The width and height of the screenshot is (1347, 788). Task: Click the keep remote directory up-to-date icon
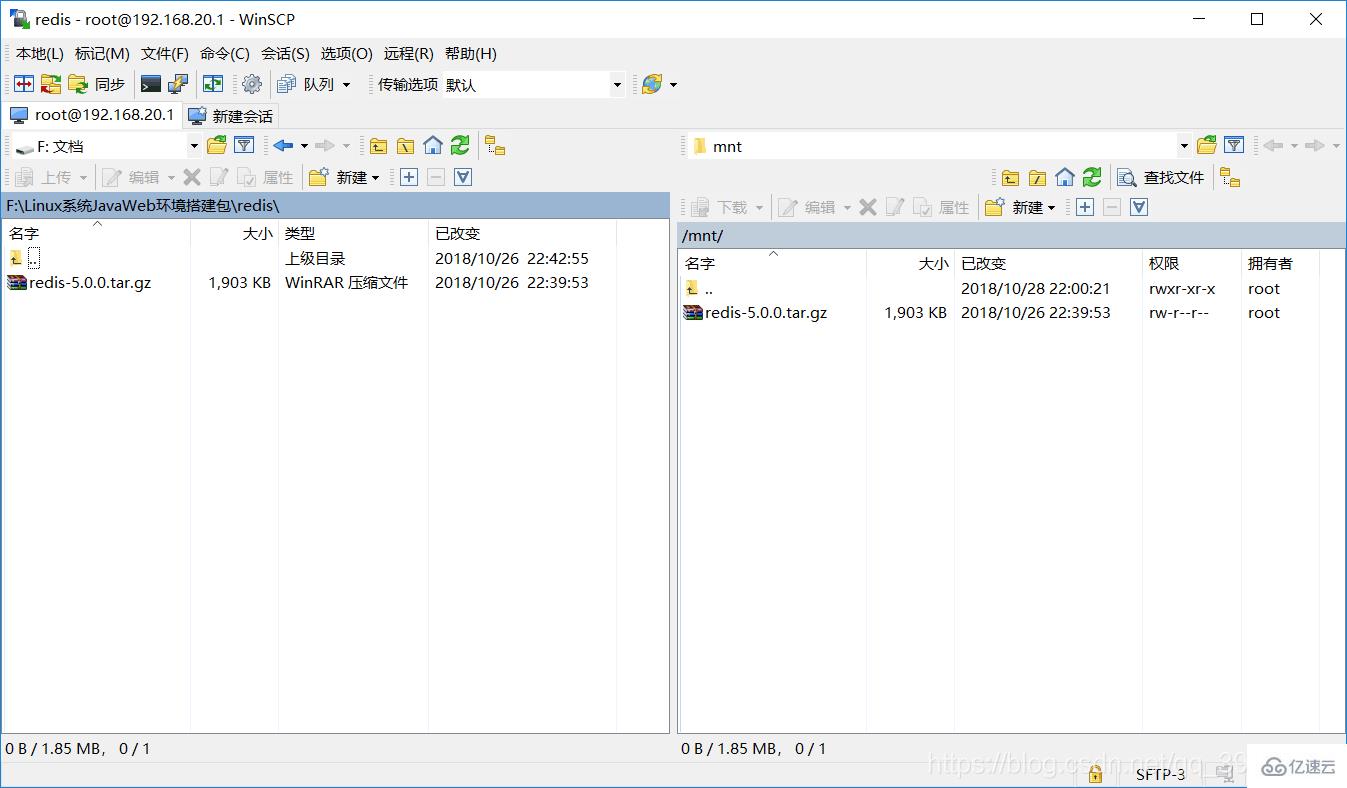click(213, 84)
